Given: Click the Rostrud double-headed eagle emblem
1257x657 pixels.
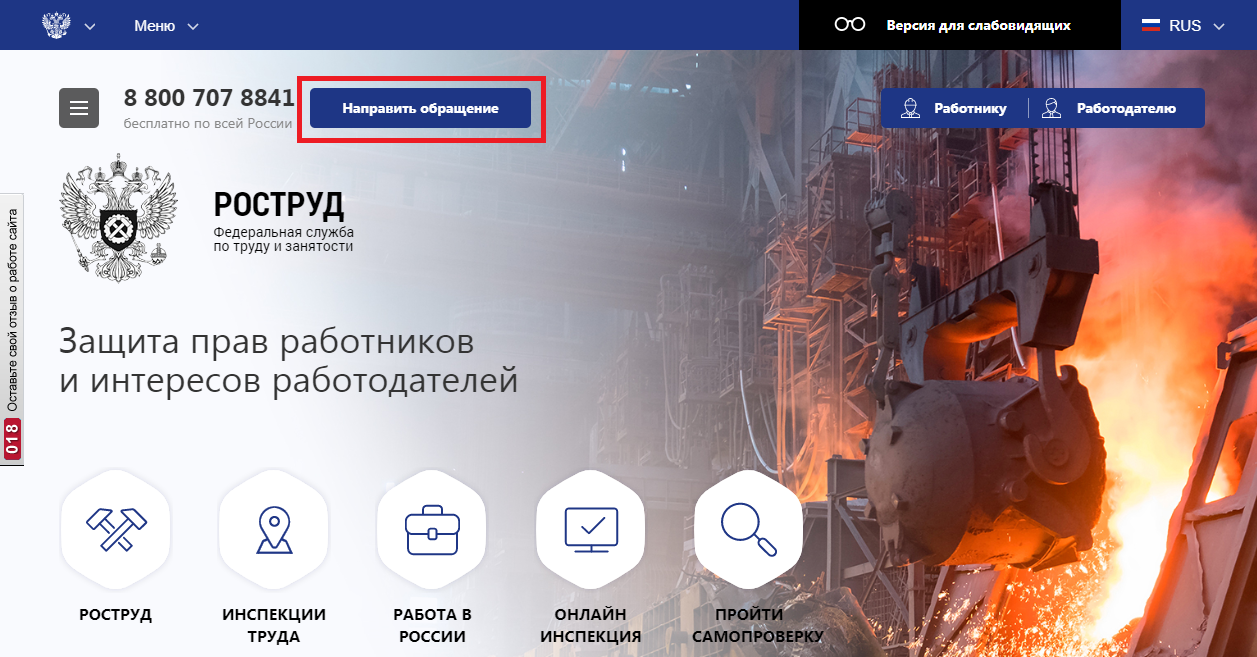Looking at the screenshot, I should point(117,217).
